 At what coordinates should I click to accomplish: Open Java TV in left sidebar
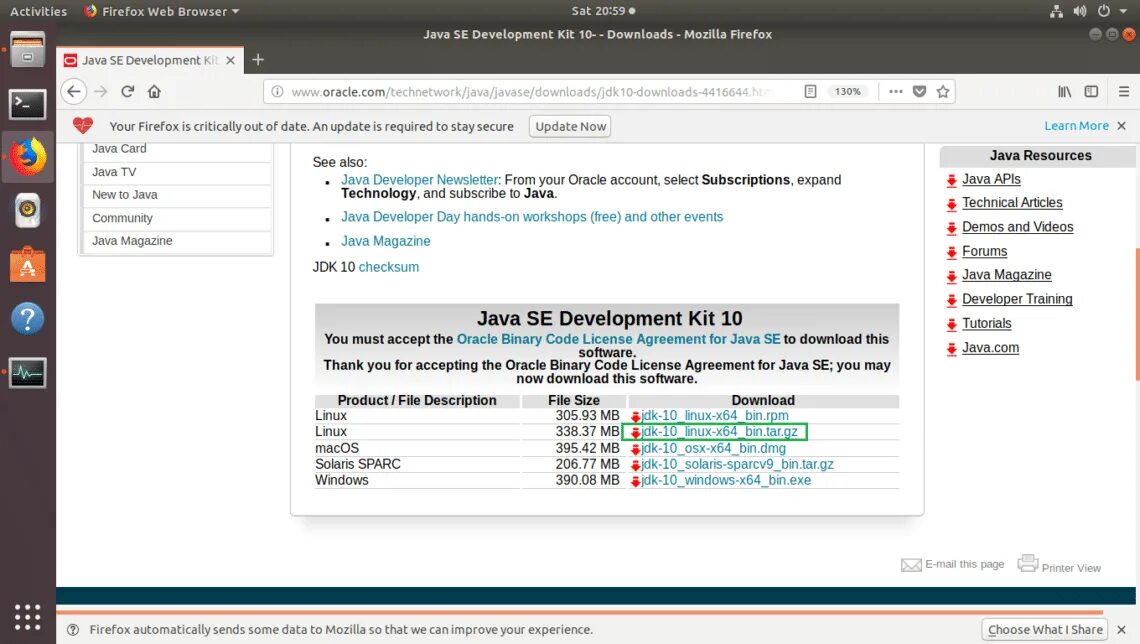tap(114, 172)
